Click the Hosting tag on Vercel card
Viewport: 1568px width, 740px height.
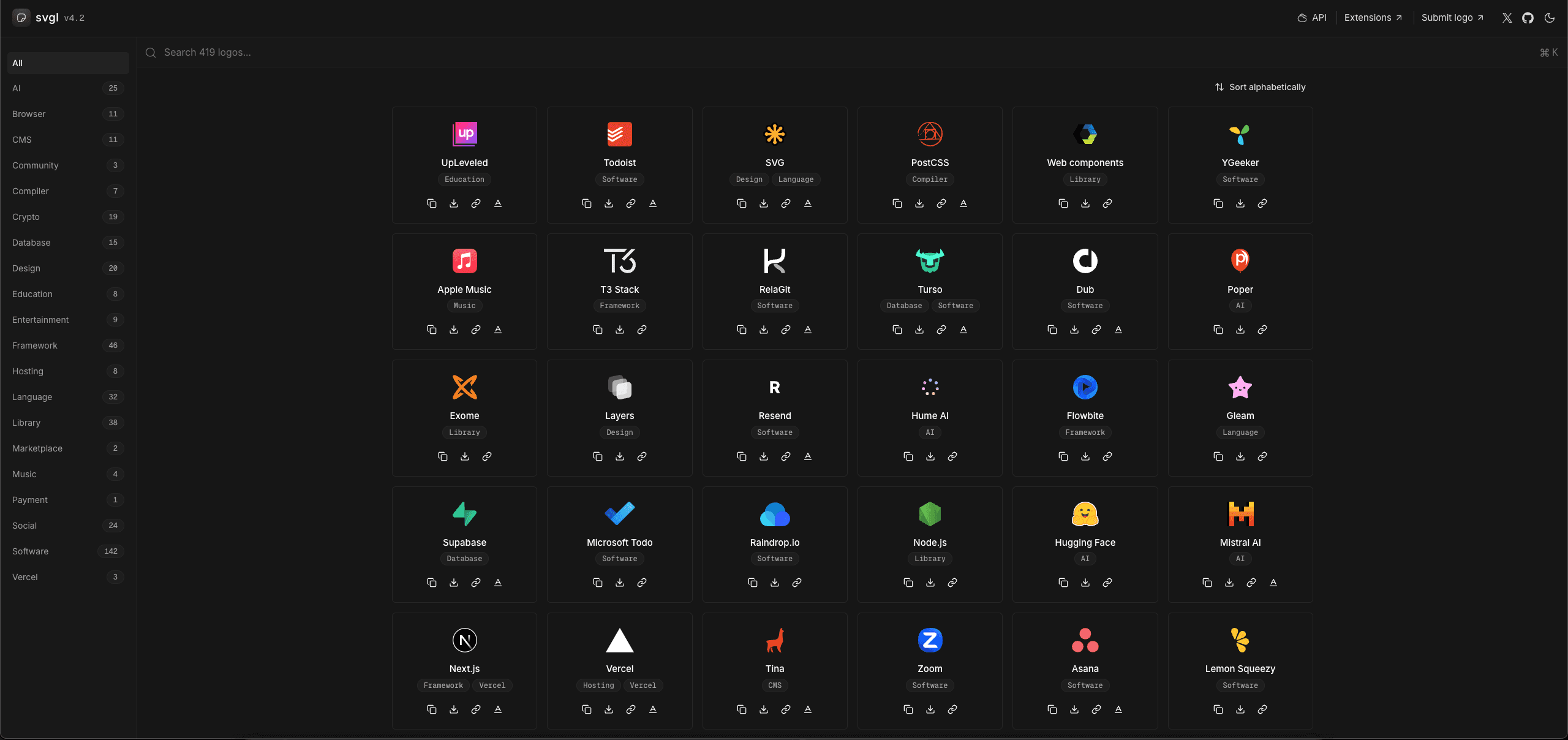click(x=598, y=685)
